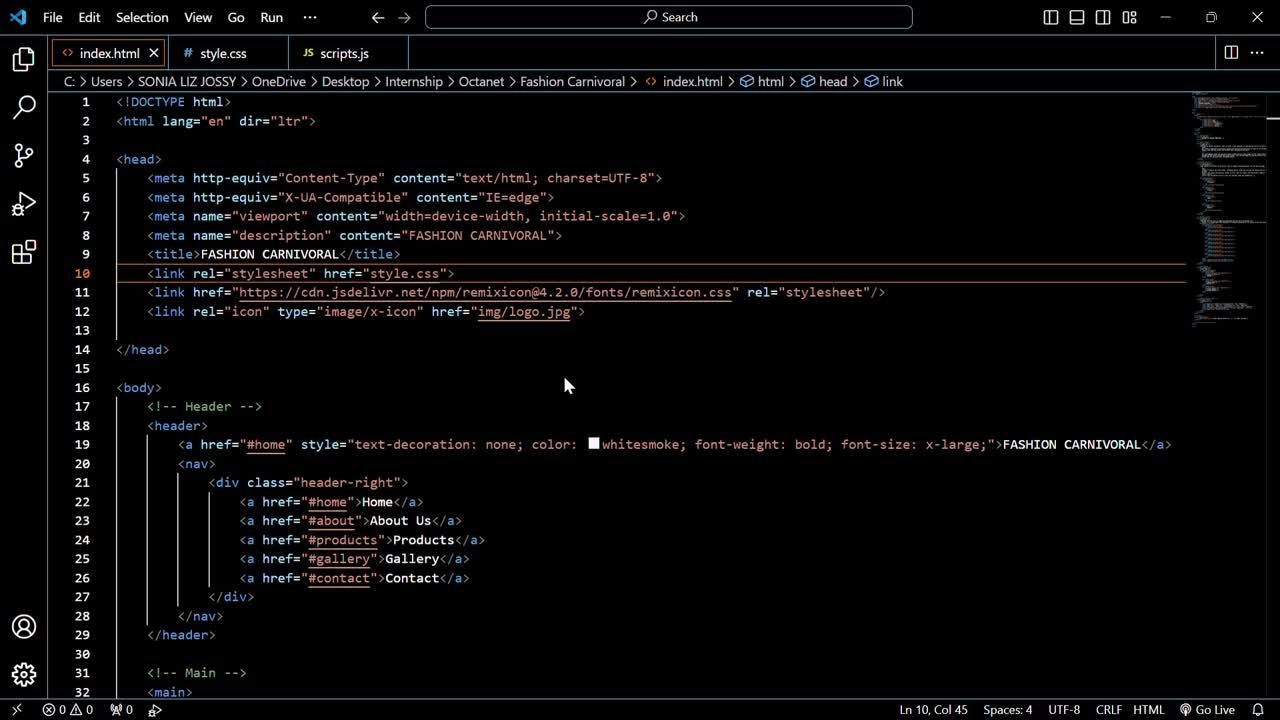This screenshot has width=1280, height=720.
Task: Click the whitesmoke color swatch on line 19
Action: tap(594, 444)
